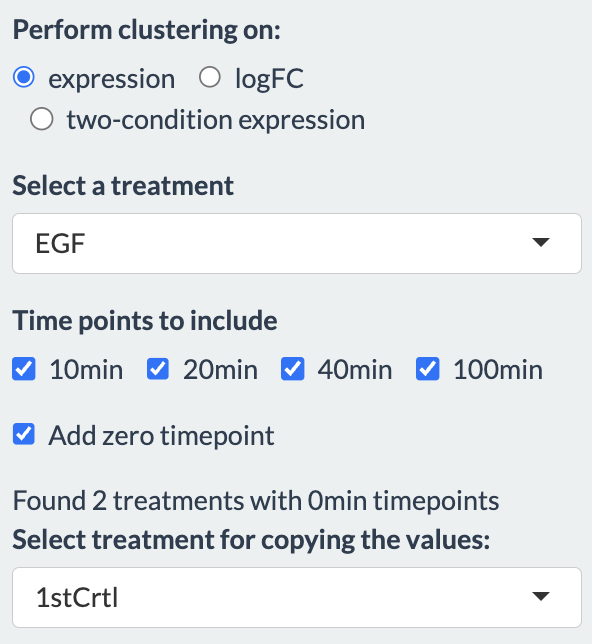Screen dimensions: 592x644
Task: Uncheck the 10min time point
Action: (x=24, y=369)
